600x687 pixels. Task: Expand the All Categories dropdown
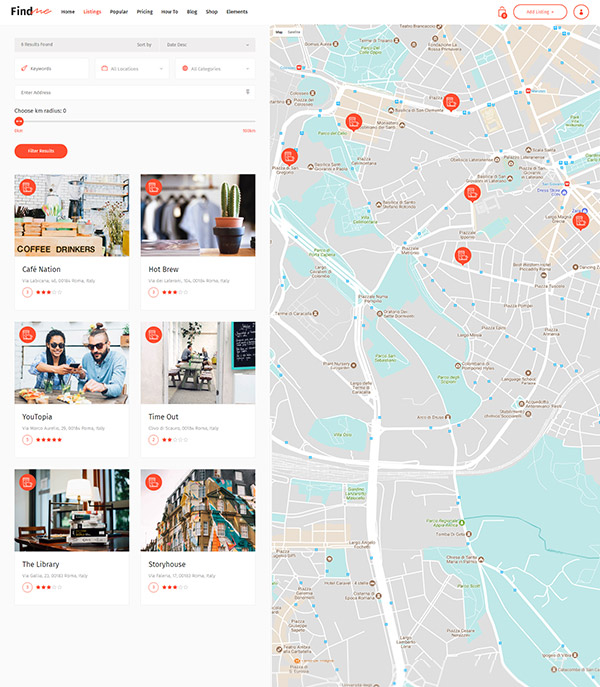[x=214, y=68]
